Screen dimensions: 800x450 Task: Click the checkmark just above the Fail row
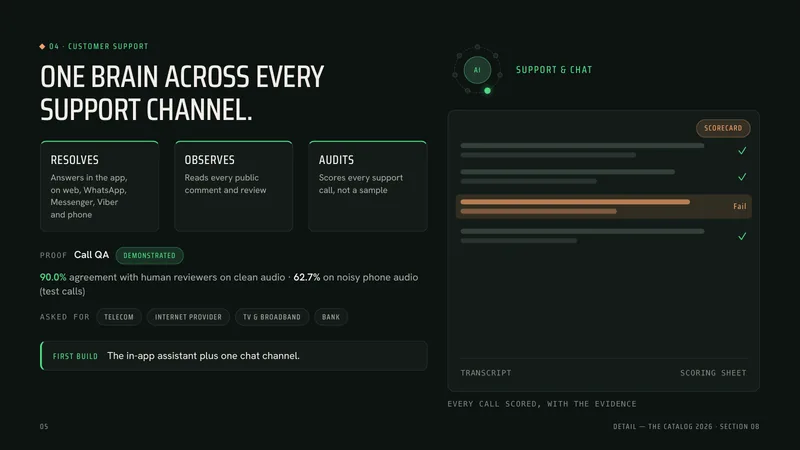coord(742,177)
